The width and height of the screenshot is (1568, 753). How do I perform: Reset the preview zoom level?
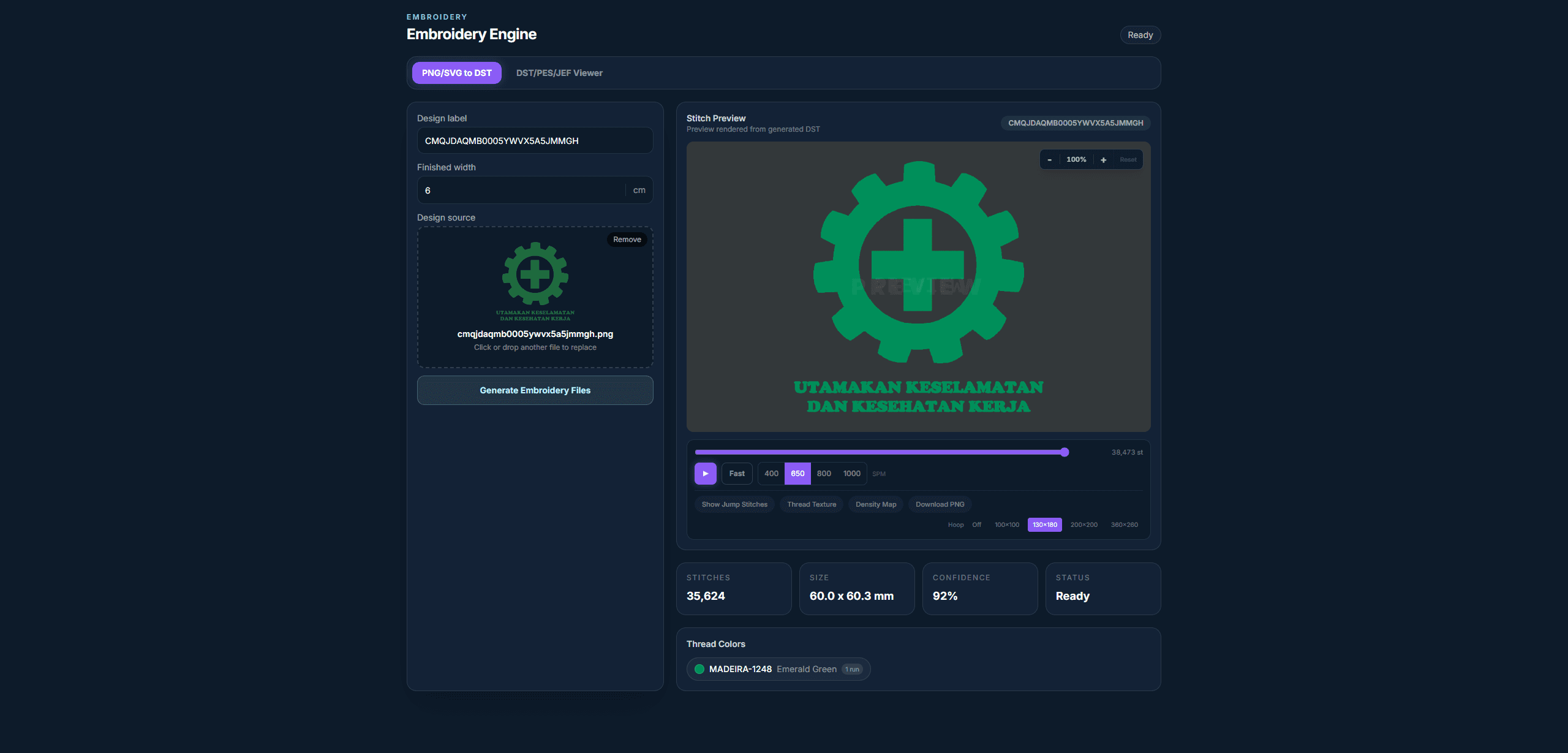1128,160
